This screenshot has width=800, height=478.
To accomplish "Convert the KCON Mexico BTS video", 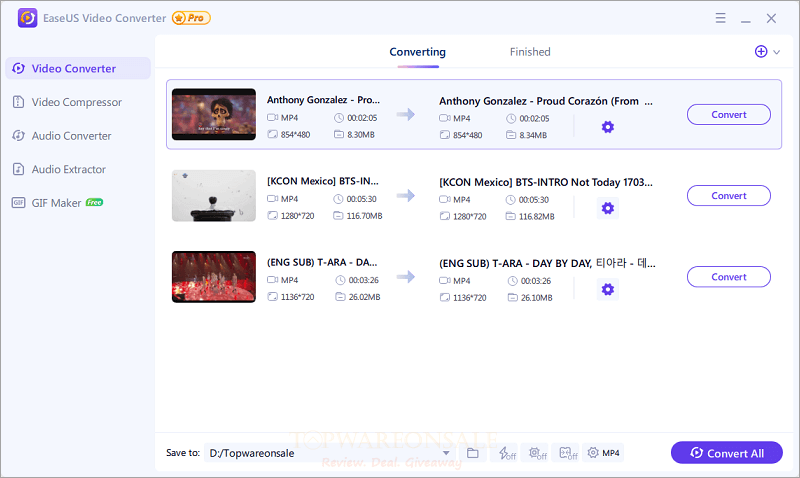I will (x=729, y=196).
